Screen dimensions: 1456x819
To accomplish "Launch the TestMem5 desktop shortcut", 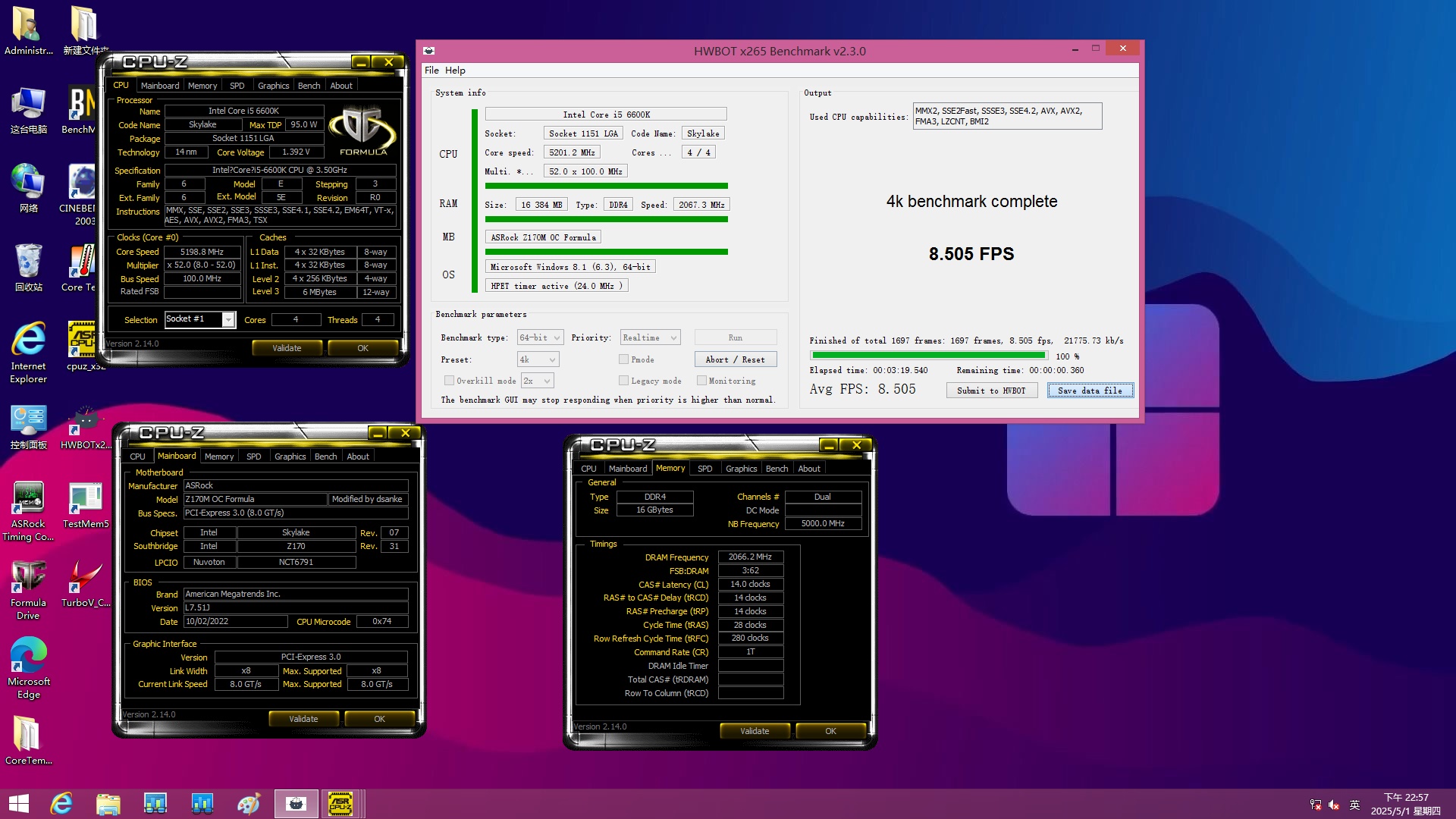I will [x=85, y=504].
